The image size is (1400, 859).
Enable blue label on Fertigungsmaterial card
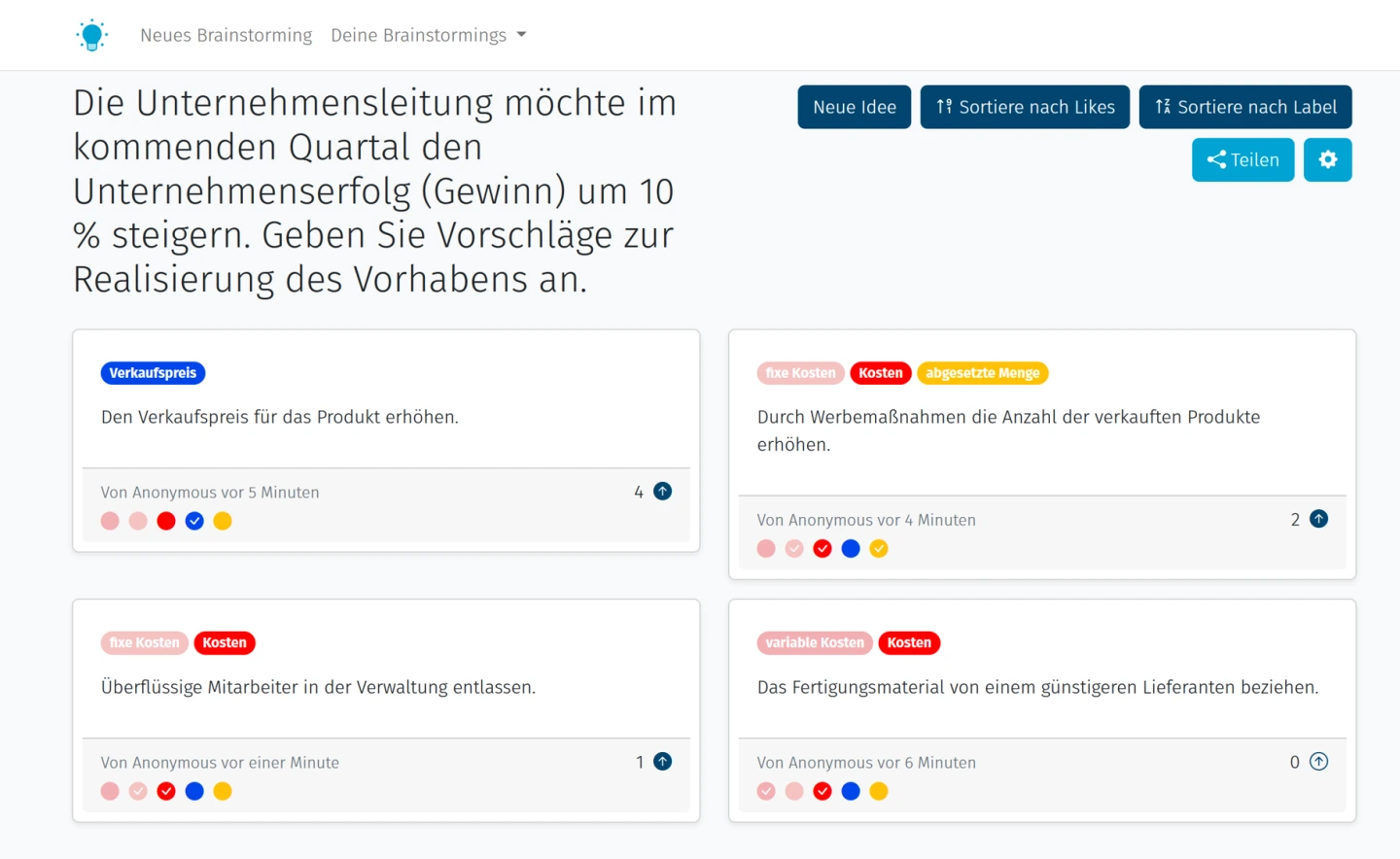pyautogui.click(x=851, y=791)
